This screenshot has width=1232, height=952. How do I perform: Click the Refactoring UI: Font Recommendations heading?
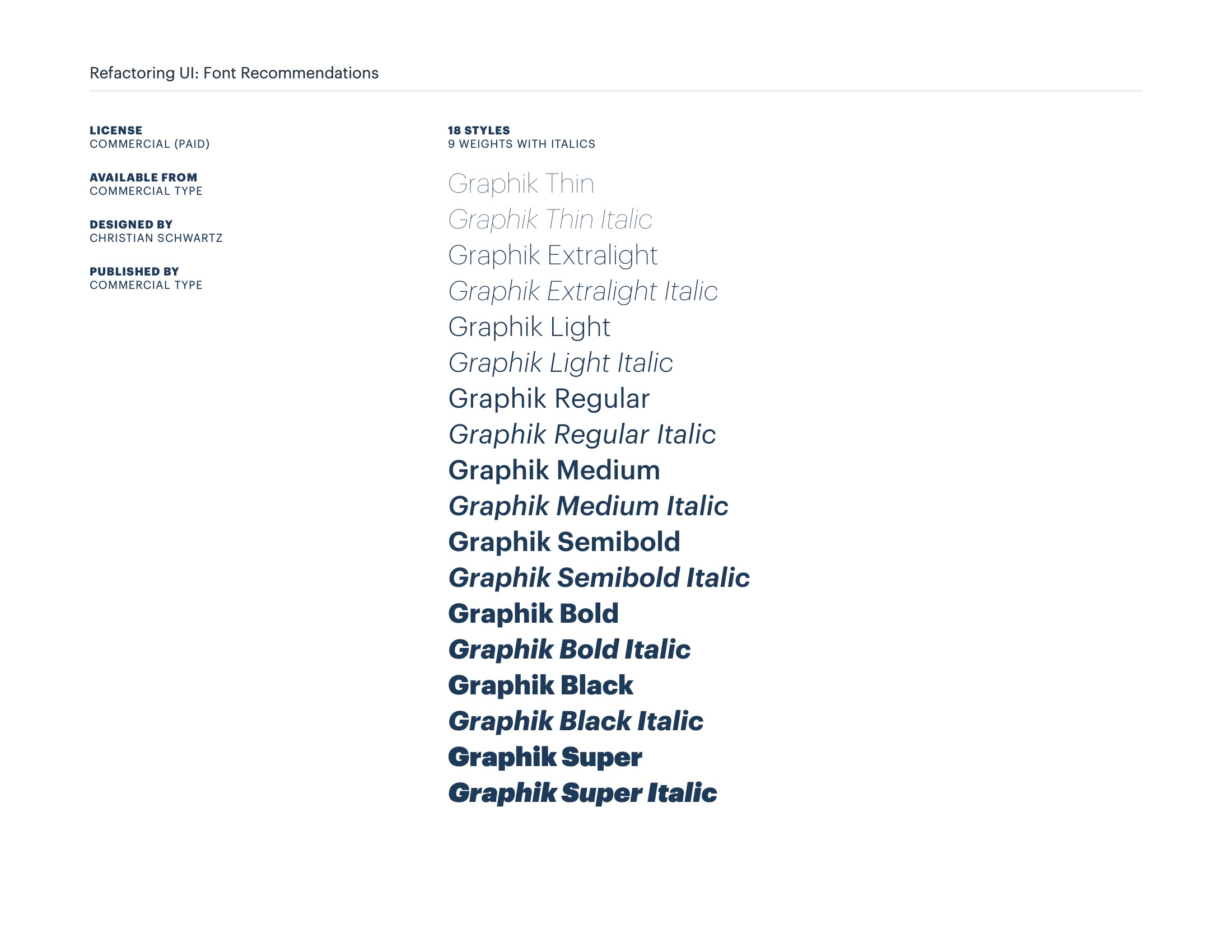[x=234, y=73]
